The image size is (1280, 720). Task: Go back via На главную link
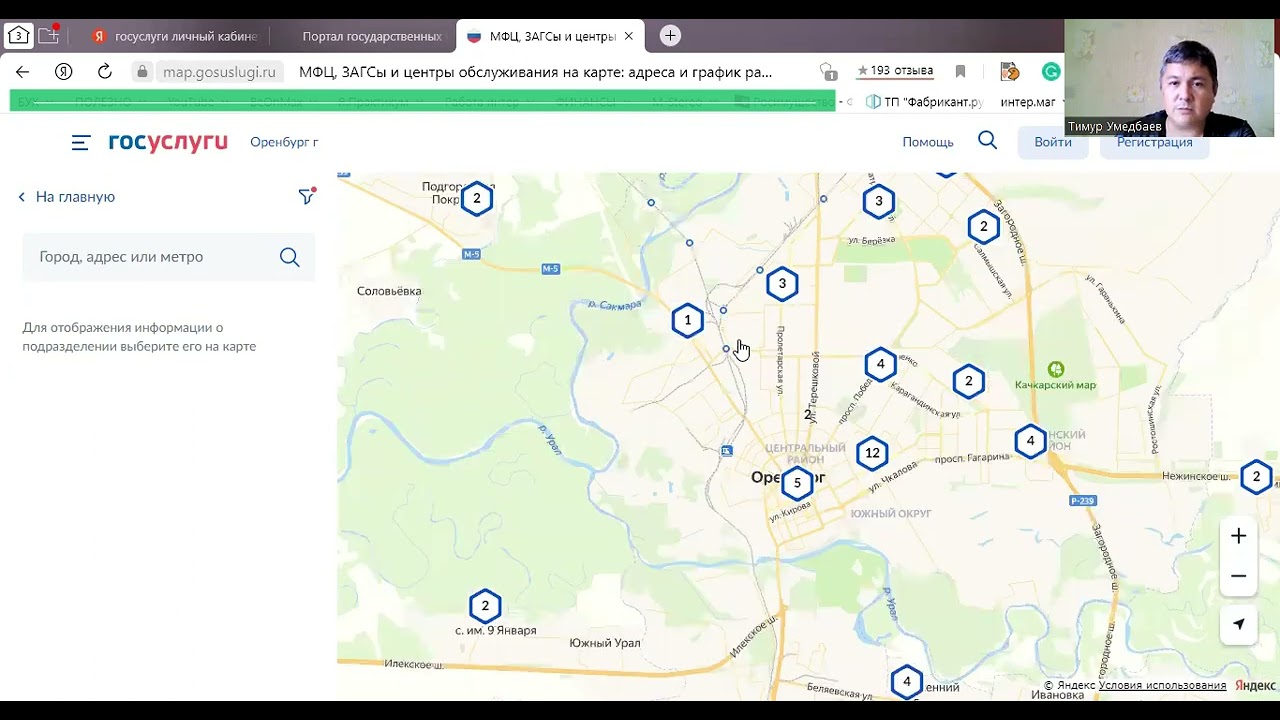coord(67,197)
